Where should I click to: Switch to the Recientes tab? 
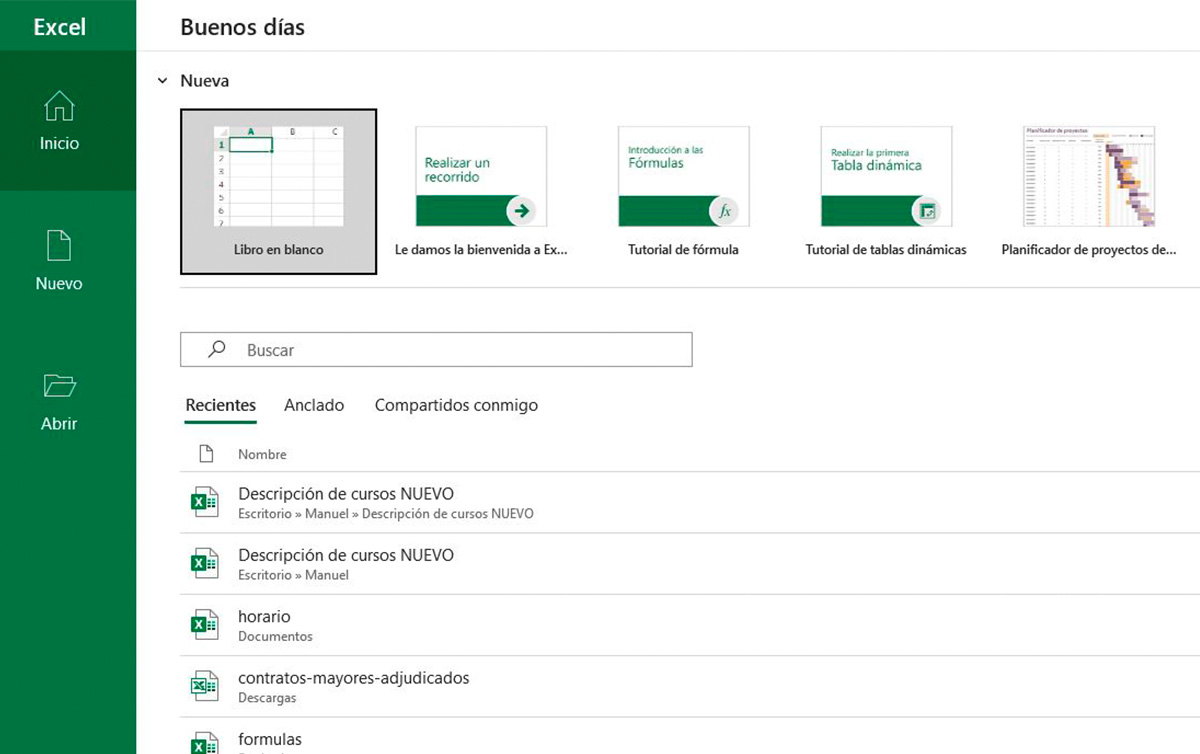coord(221,405)
